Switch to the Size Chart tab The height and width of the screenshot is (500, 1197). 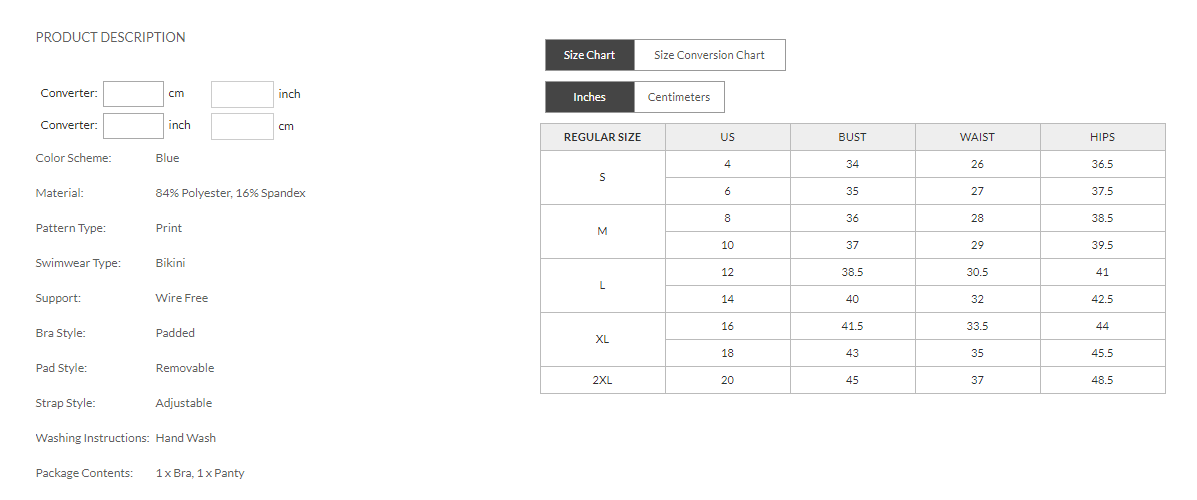(x=589, y=55)
